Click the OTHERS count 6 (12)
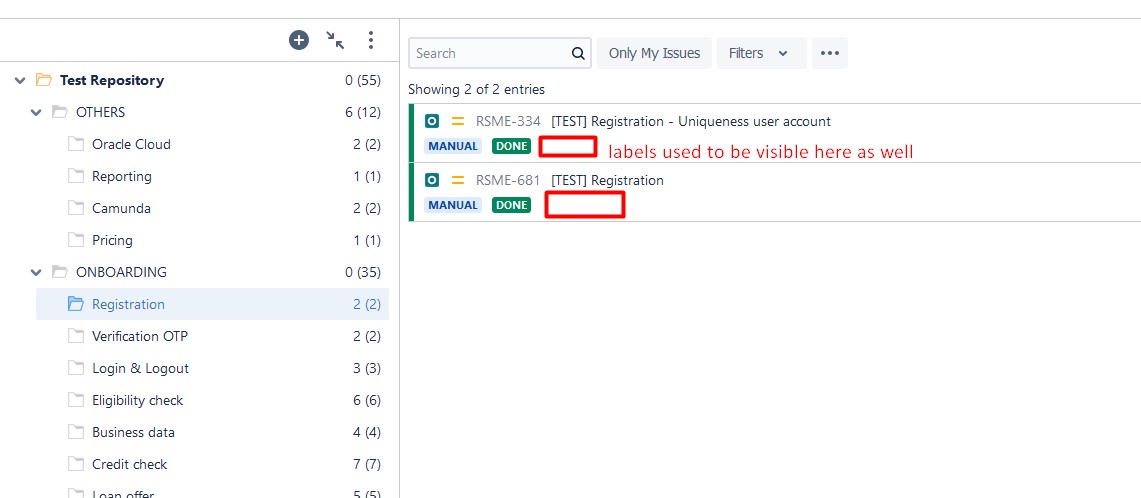 point(363,112)
